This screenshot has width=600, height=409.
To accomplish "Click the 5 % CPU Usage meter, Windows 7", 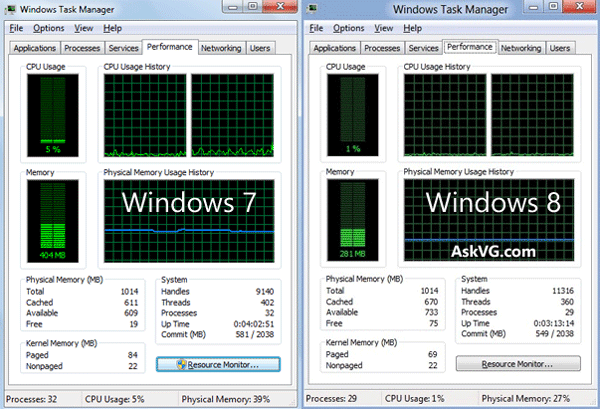I will click(x=53, y=116).
